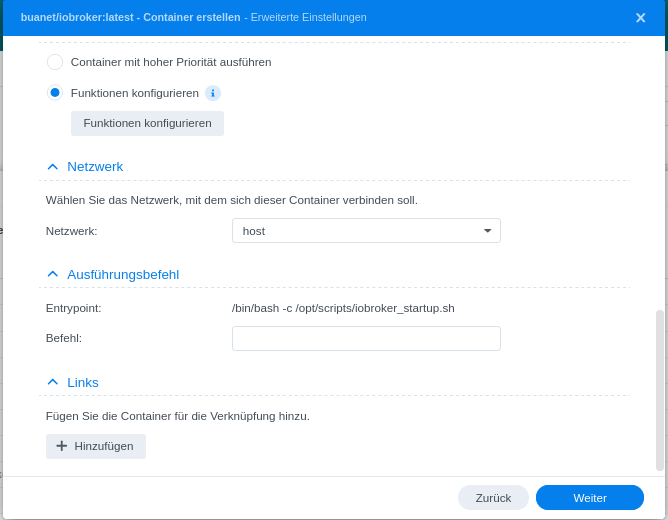
Task: Select the Funktionen konfigurieren radio option
Action: 55,93
